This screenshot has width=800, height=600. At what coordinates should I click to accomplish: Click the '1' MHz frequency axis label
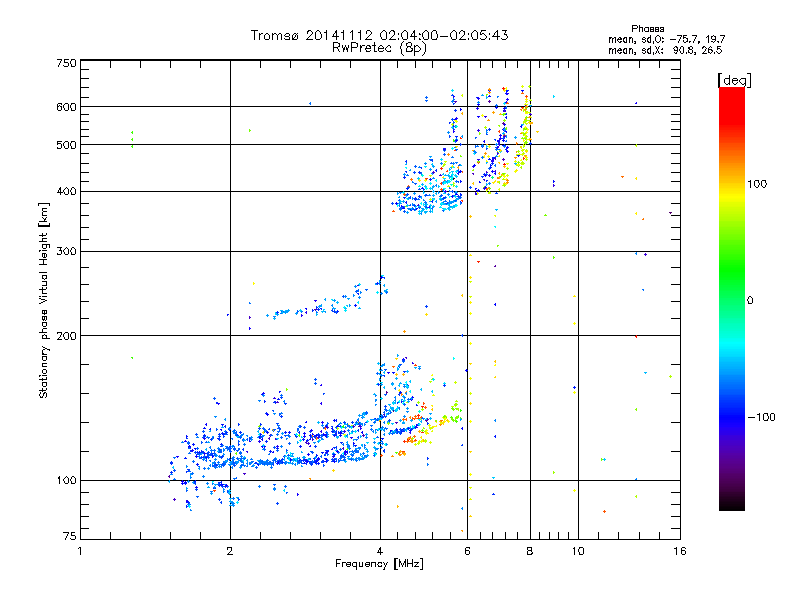point(80,552)
